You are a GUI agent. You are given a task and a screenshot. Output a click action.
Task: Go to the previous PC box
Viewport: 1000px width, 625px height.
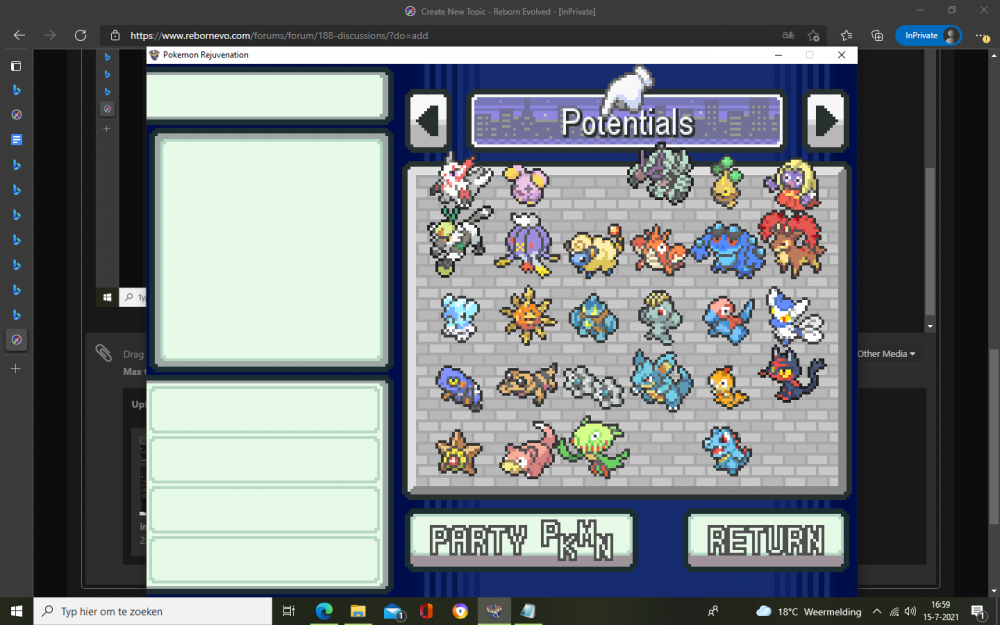coord(428,121)
